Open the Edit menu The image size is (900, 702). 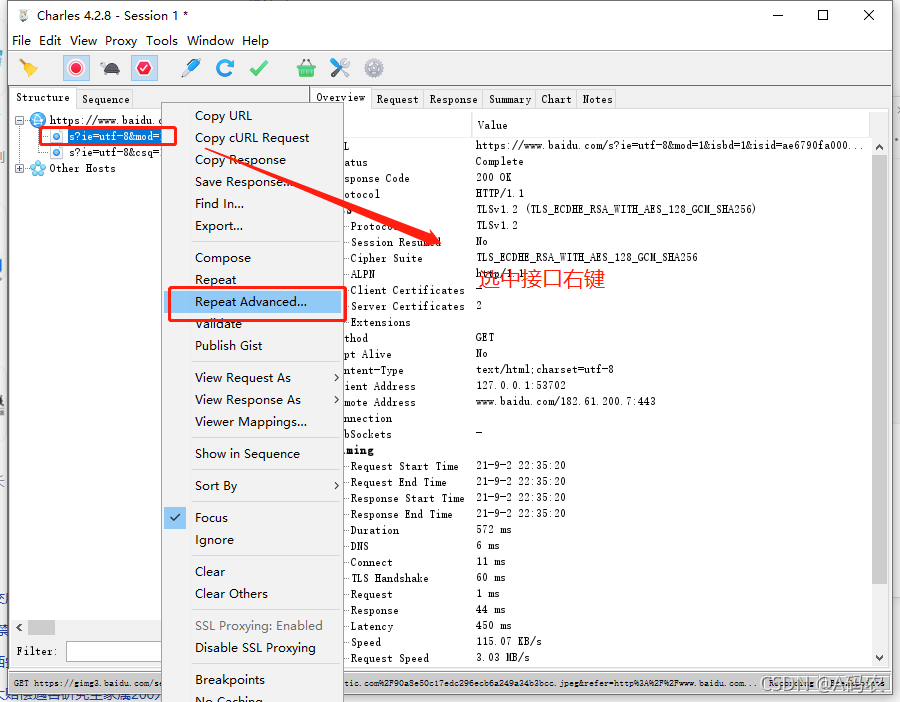tap(50, 41)
